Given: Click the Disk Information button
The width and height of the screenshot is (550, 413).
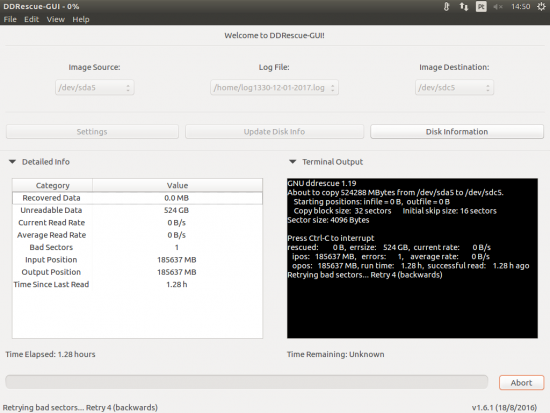Looking at the screenshot, I should tap(457, 132).
